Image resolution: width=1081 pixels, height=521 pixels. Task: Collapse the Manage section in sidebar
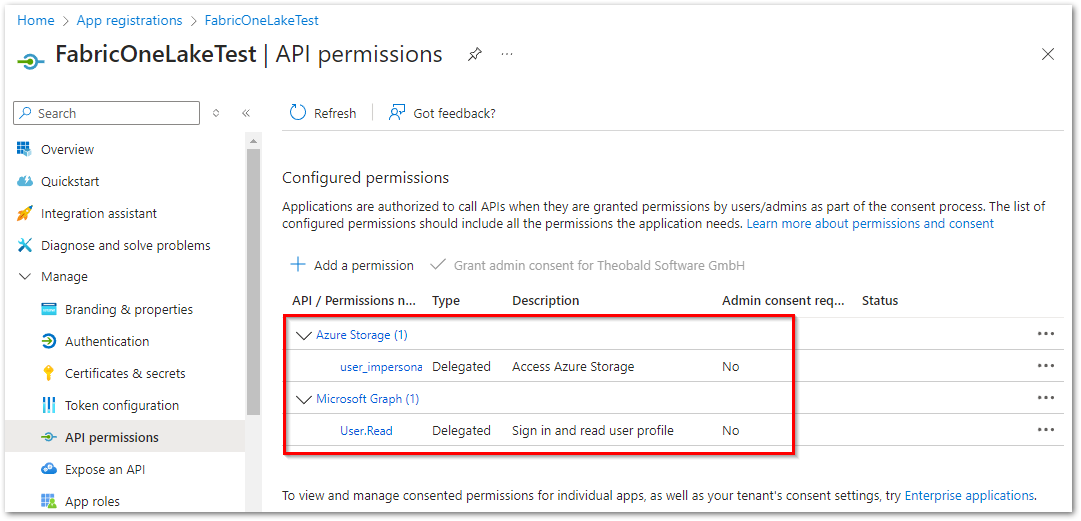(25, 276)
